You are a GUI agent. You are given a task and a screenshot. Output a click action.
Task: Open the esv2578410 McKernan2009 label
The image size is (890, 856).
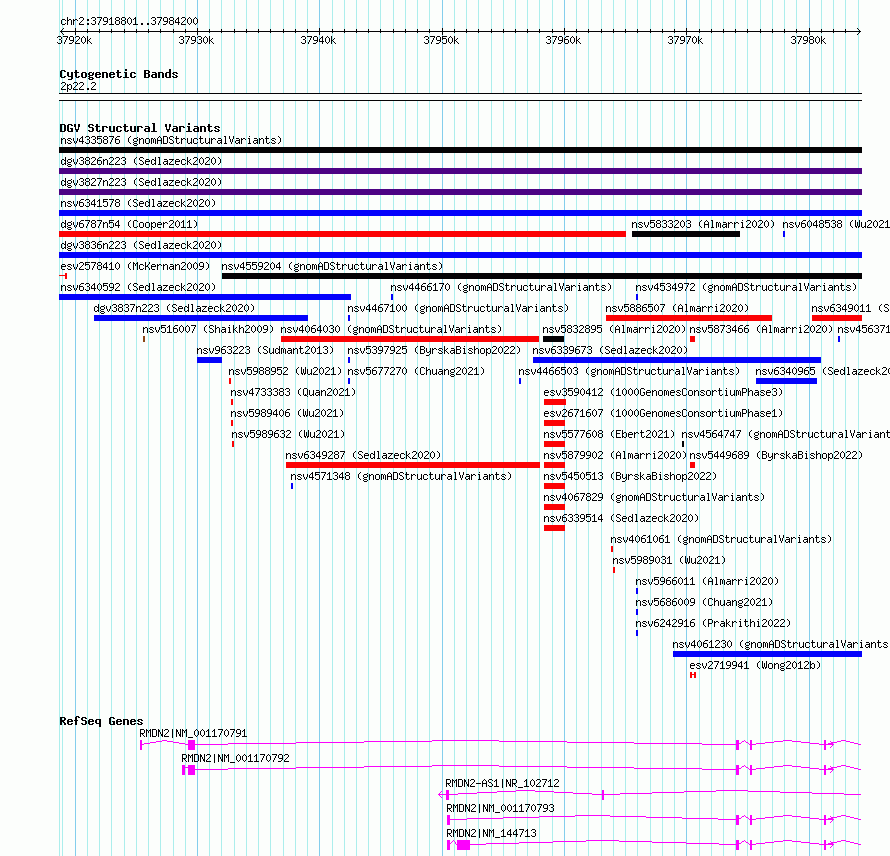pyautogui.click(x=135, y=266)
